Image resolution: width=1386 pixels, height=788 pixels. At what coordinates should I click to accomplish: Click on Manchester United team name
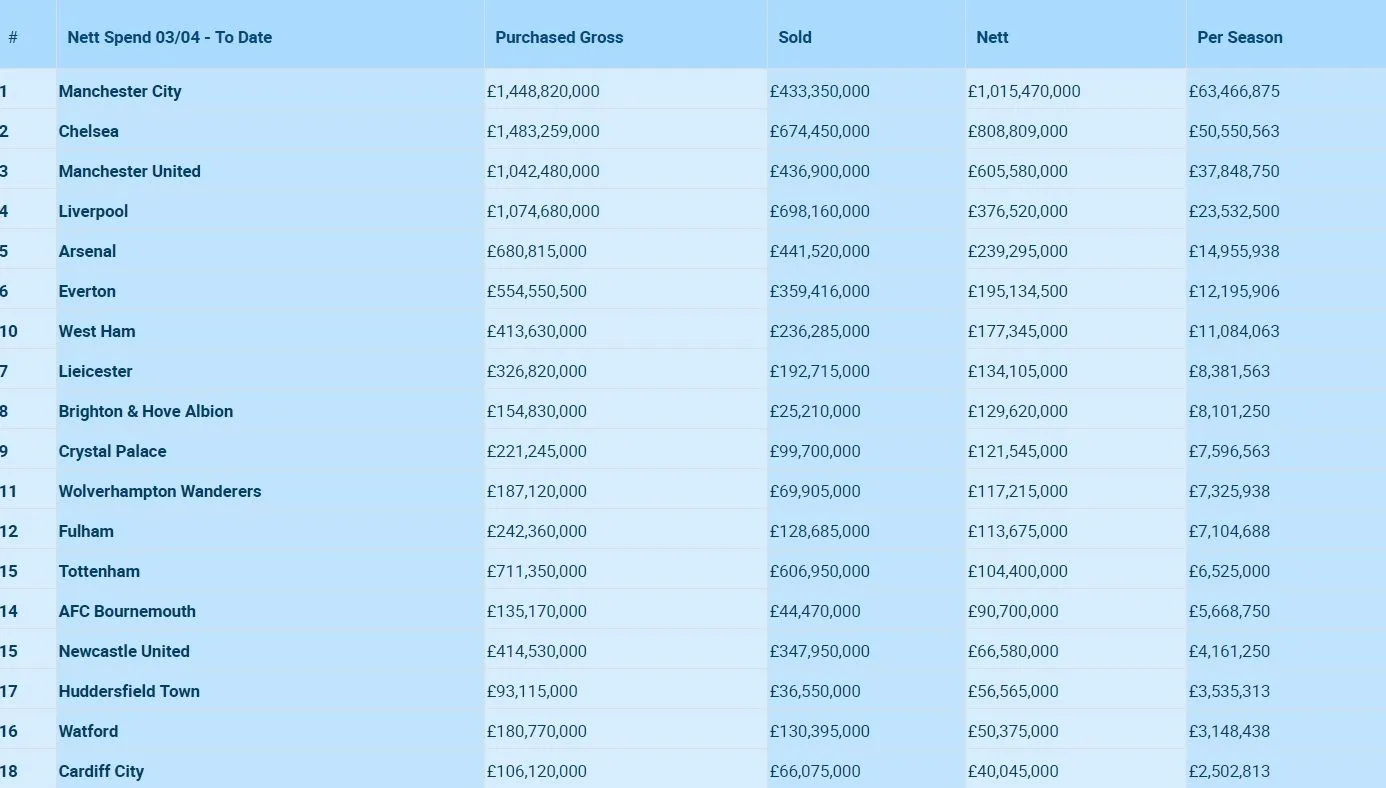coord(130,171)
